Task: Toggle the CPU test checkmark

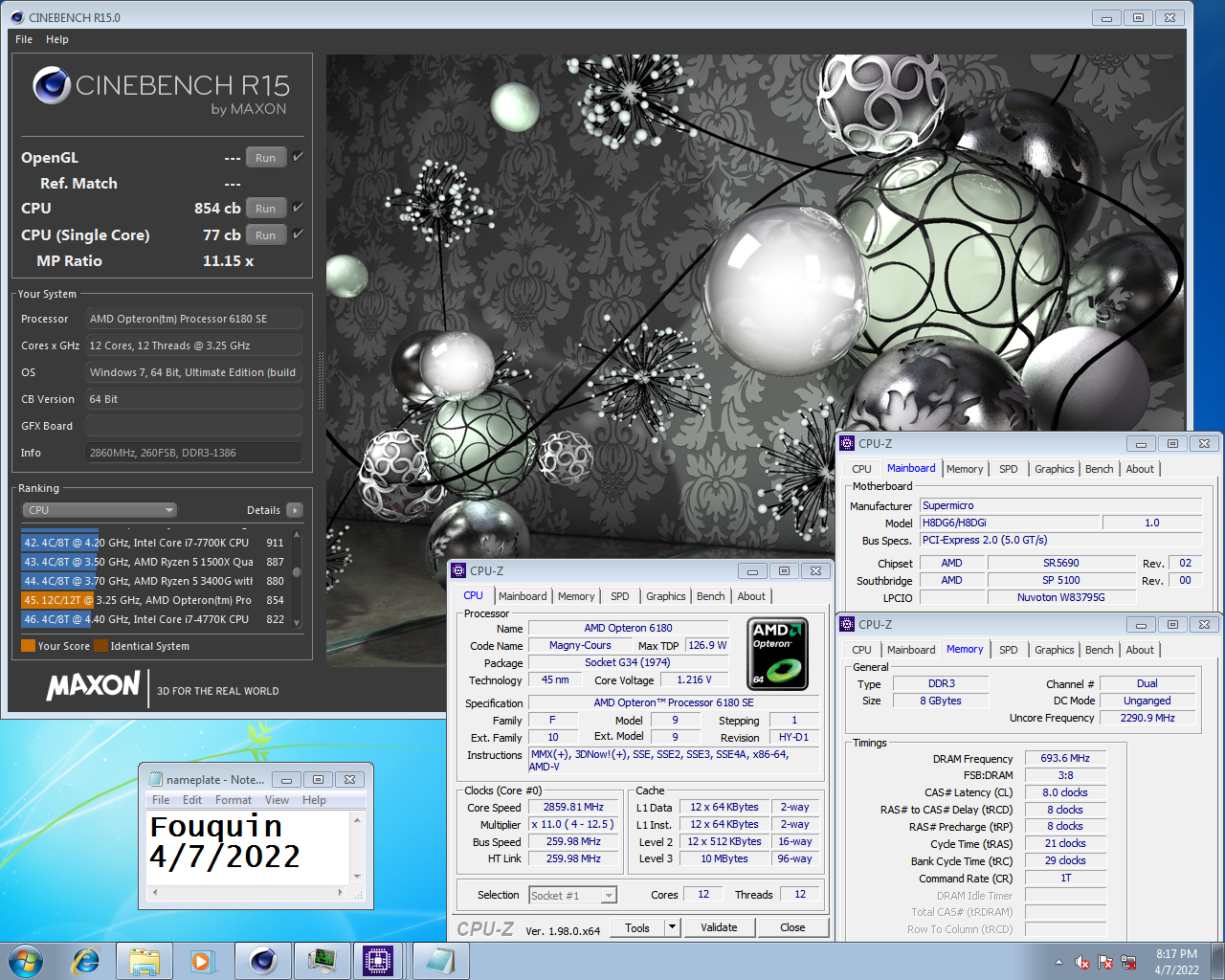Action: tap(299, 208)
